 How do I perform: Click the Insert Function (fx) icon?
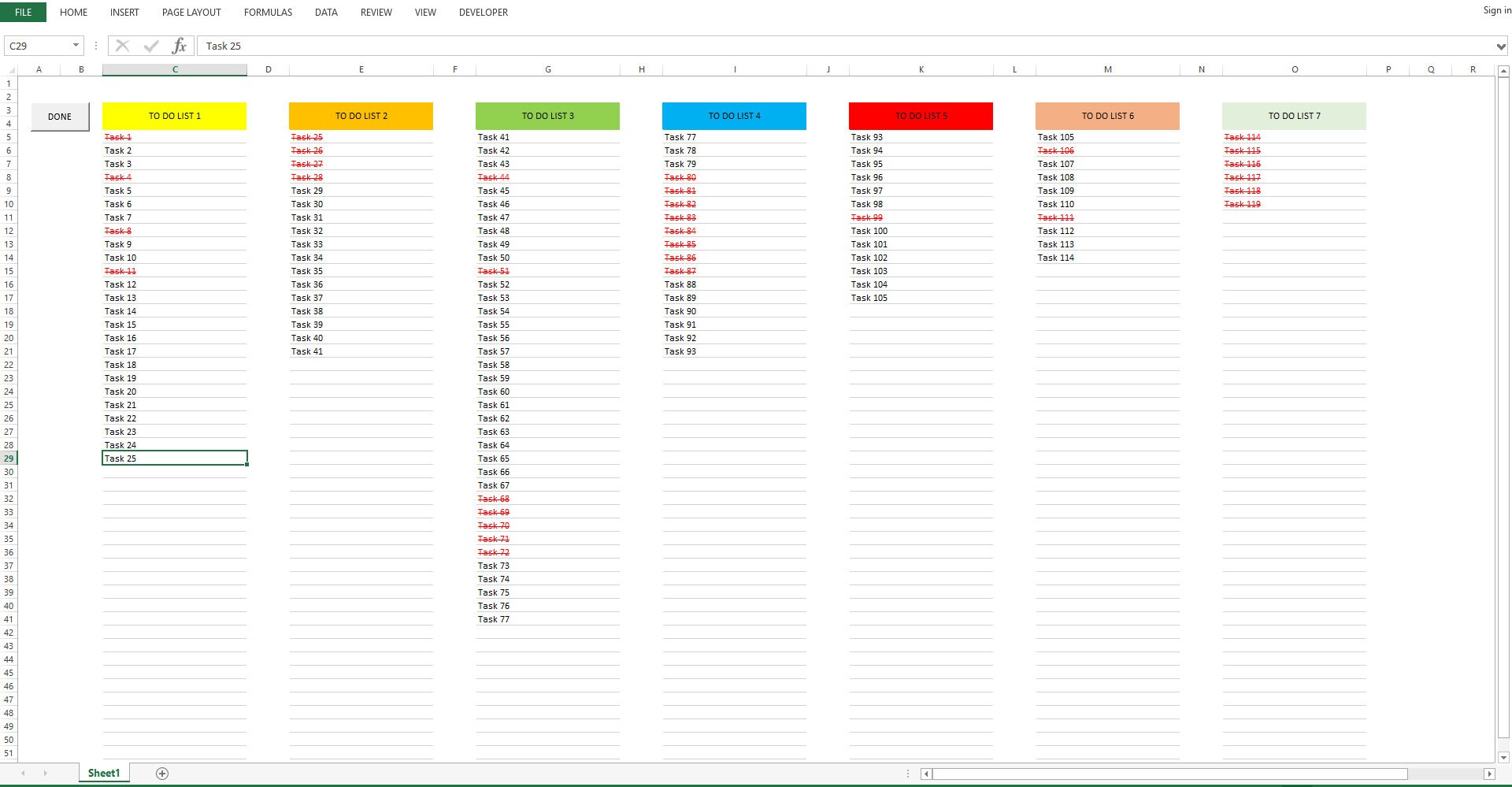(180, 45)
